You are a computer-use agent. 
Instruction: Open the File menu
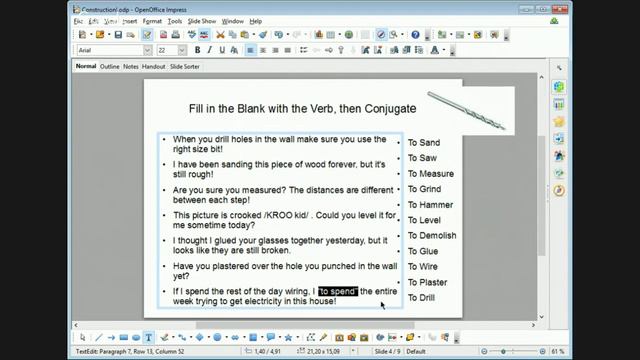pyautogui.click(x=78, y=21)
